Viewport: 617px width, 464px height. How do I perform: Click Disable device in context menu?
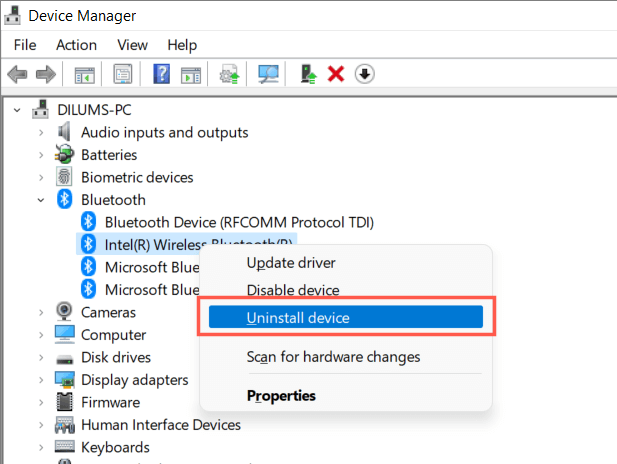click(293, 290)
